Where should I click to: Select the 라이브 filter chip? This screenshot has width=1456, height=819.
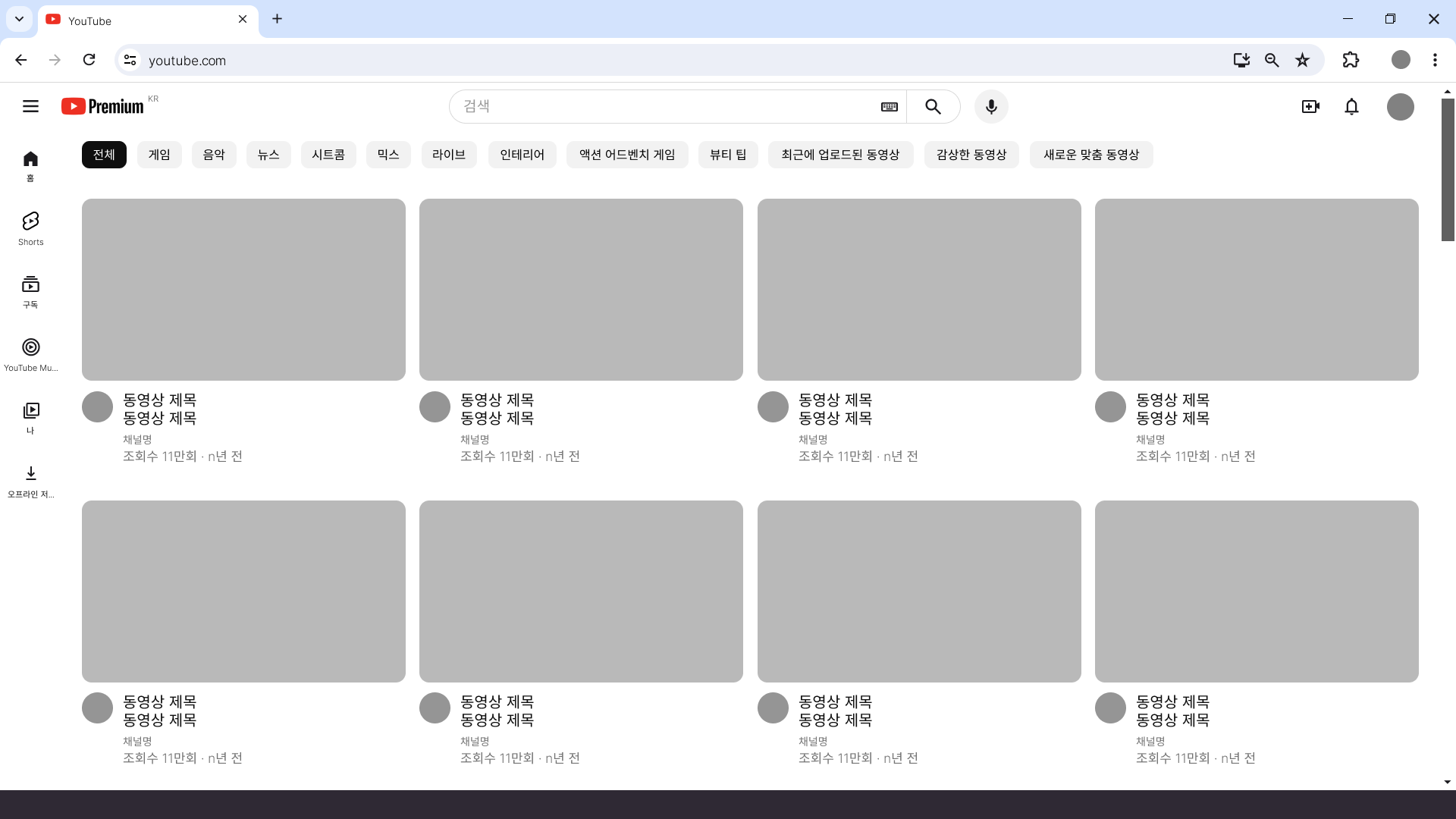coord(449,155)
